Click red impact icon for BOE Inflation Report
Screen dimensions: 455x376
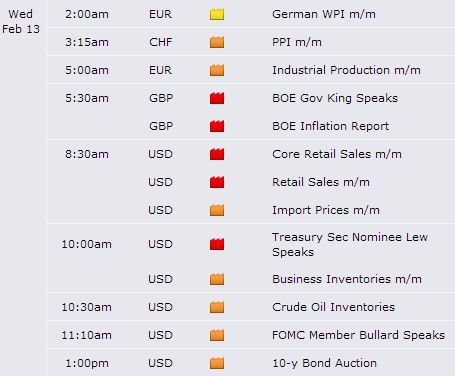click(x=217, y=126)
